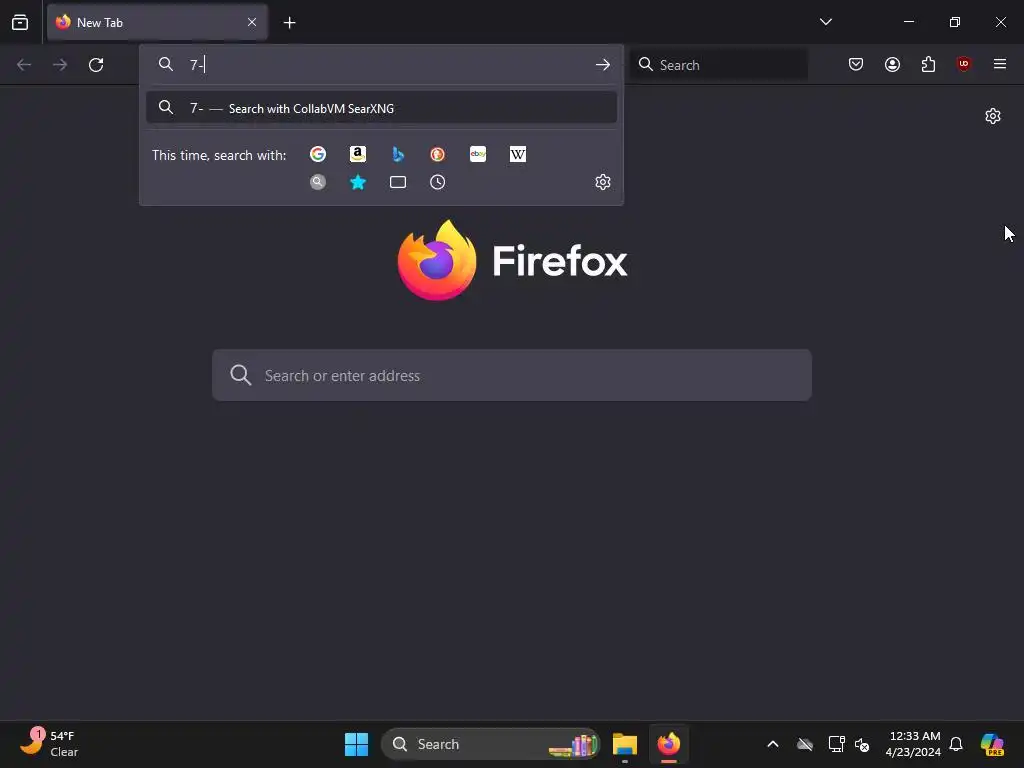
Task: Launch Copilot preview from taskbar
Action: 992,744
